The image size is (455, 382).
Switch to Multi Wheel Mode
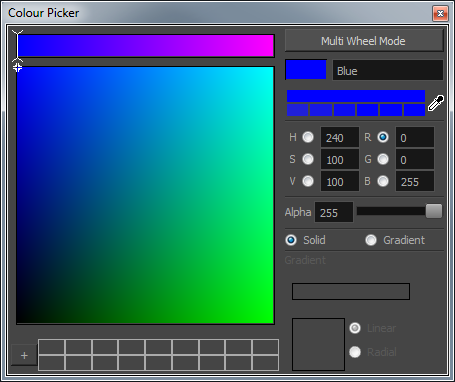click(364, 41)
